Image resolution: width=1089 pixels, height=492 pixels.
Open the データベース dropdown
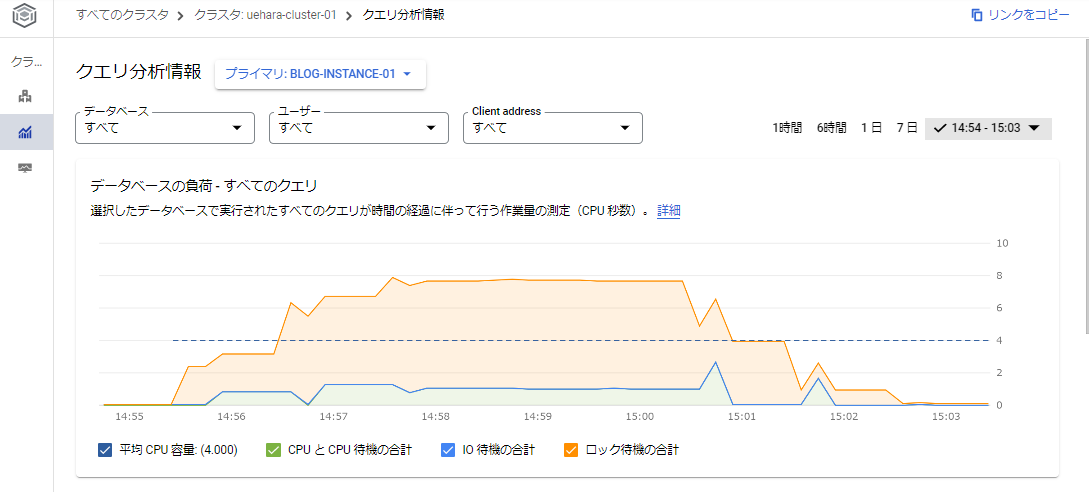[x=165, y=128]
